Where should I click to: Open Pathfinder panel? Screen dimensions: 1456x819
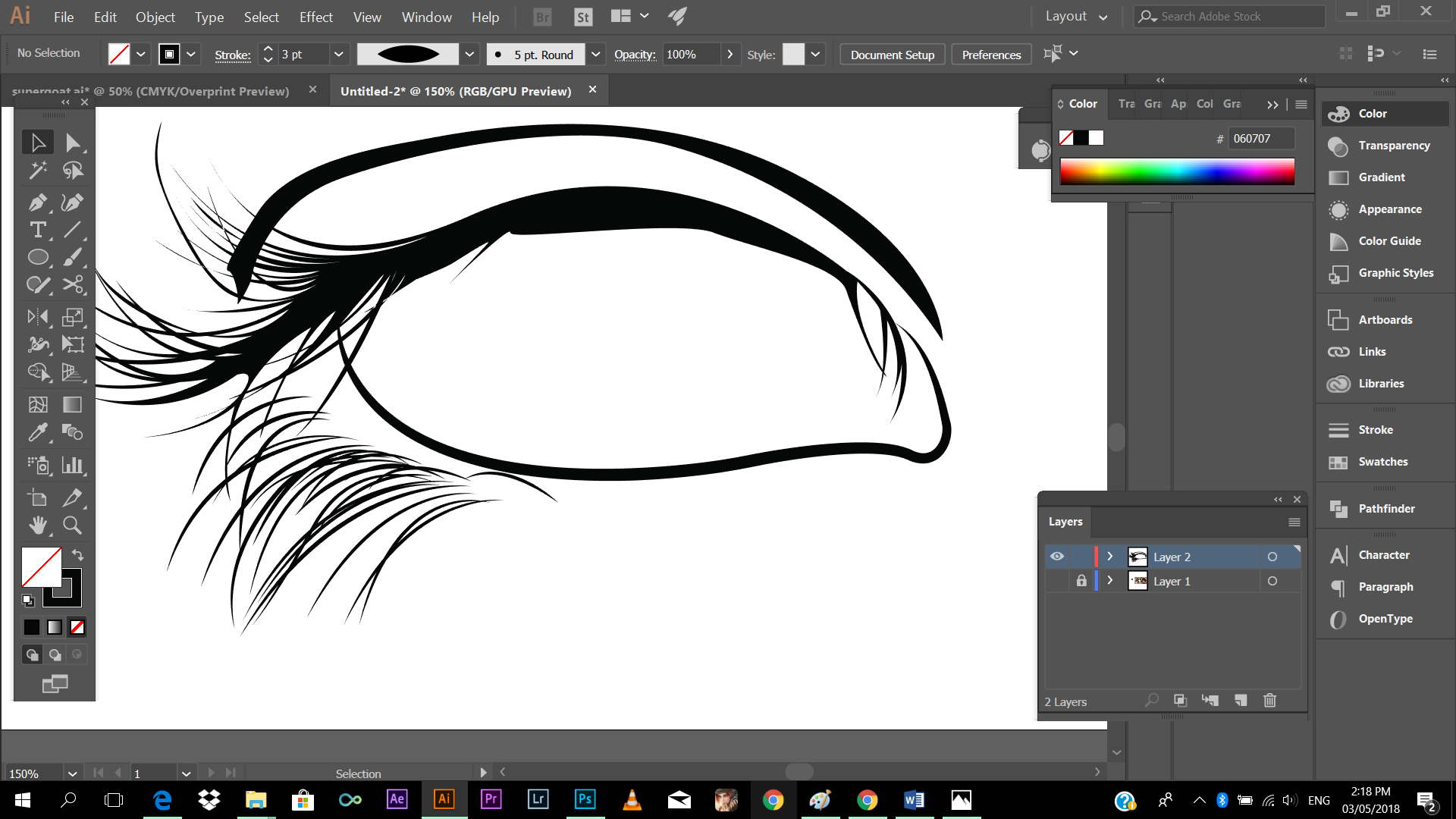tap(1385, 508)
